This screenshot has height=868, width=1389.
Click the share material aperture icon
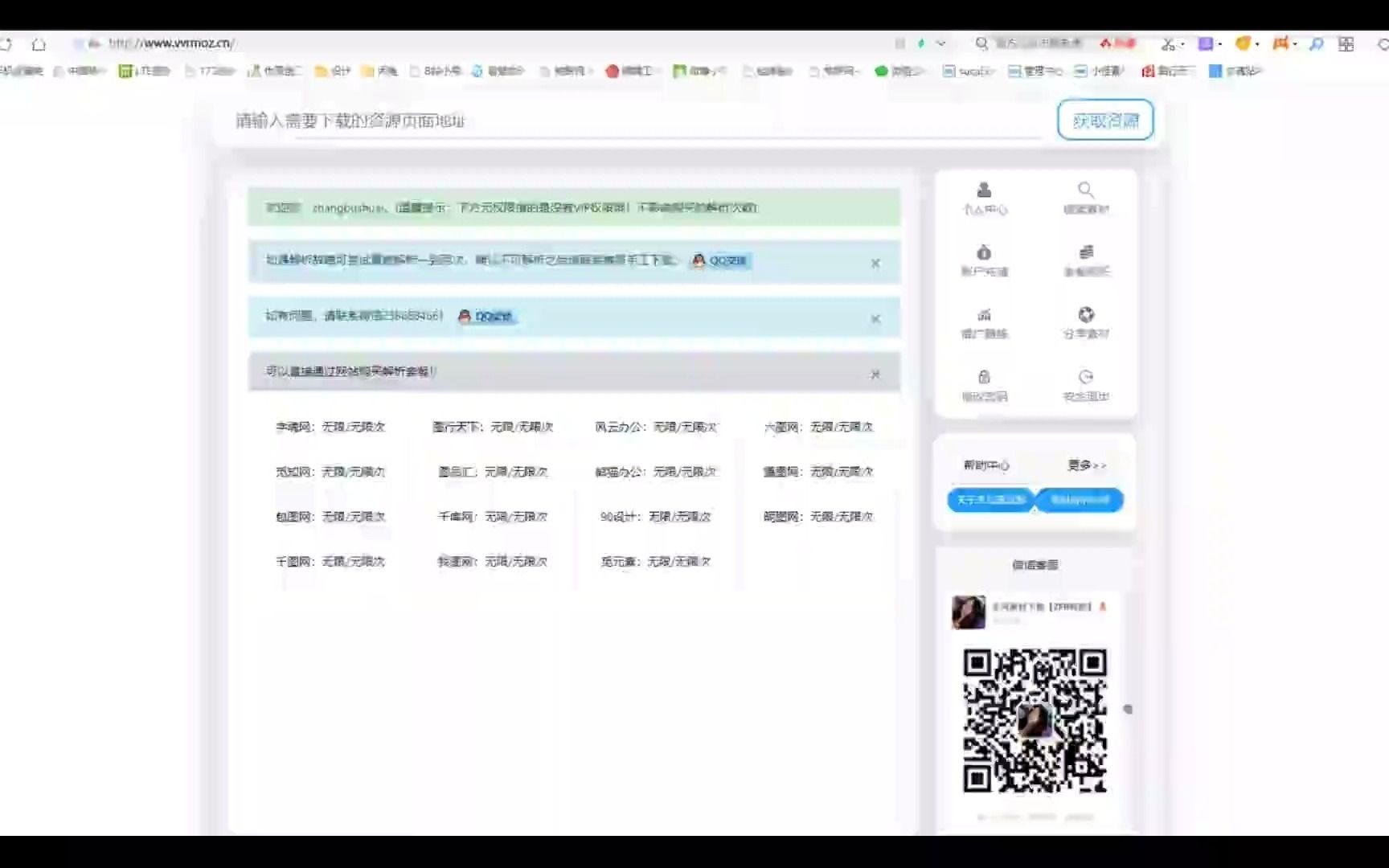1086,314
